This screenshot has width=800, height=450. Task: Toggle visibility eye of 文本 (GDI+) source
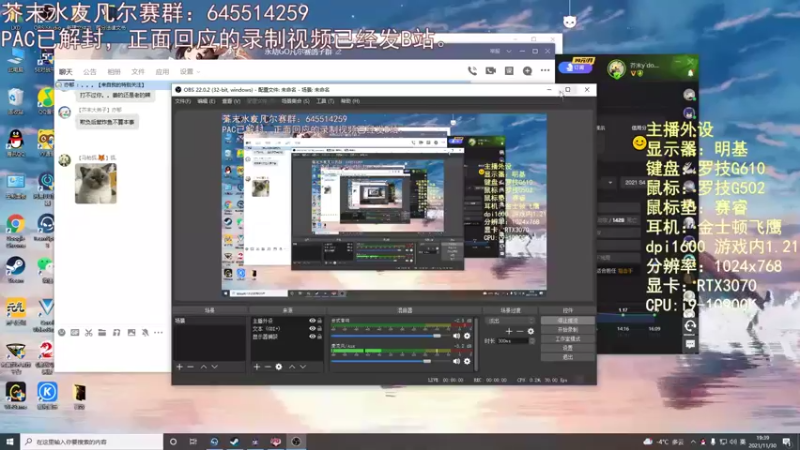coord(312,329)
